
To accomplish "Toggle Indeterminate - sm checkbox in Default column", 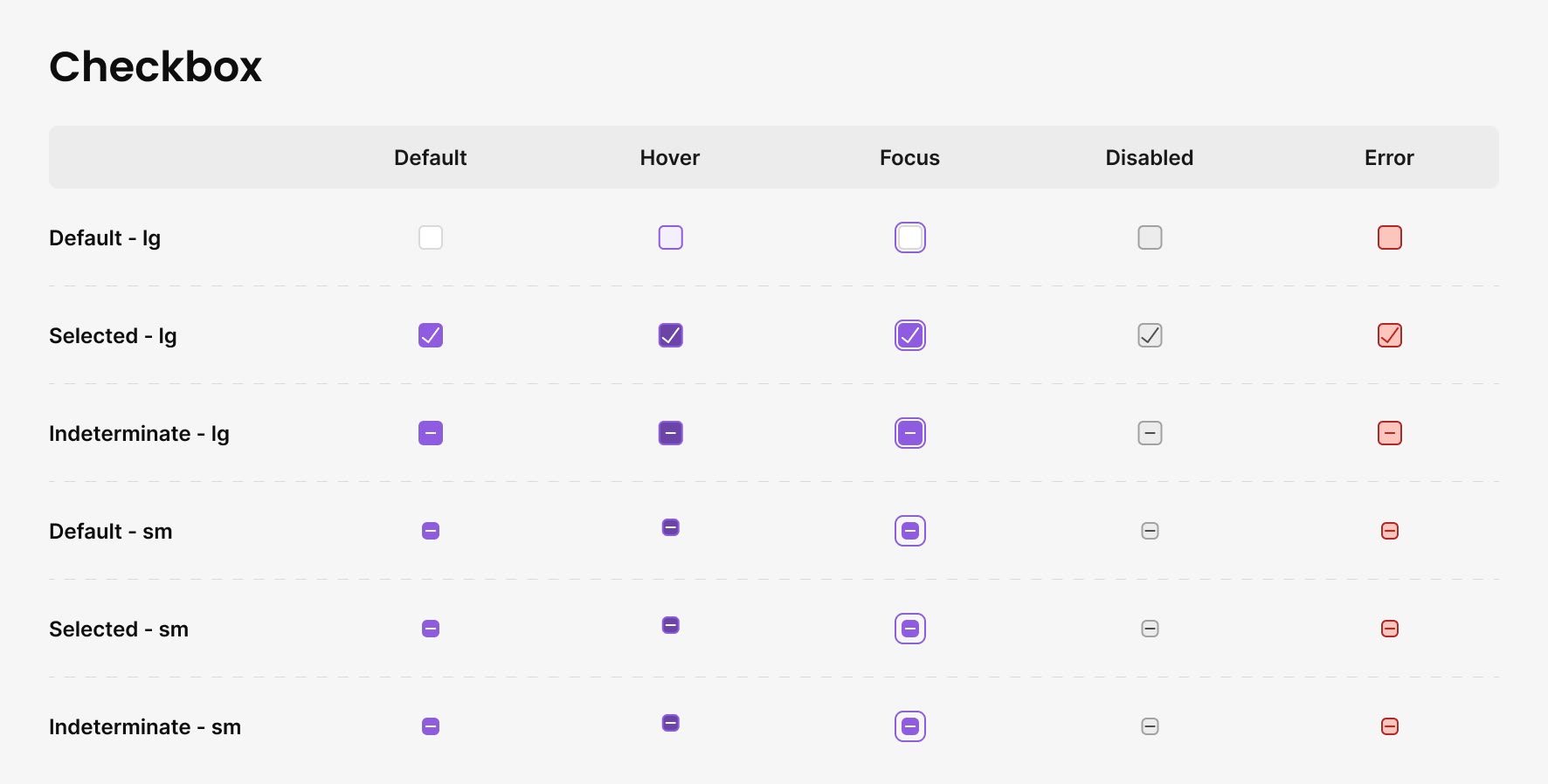I will 431,726.
